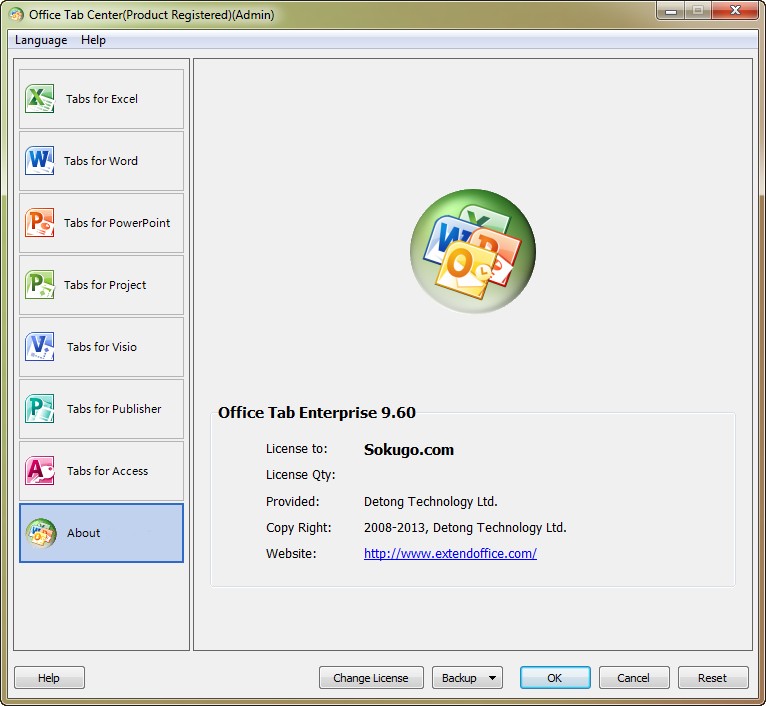Screen dimensions: 766x706
Task: Click the Help button at bottom left
Action: [x=49, y=678]
